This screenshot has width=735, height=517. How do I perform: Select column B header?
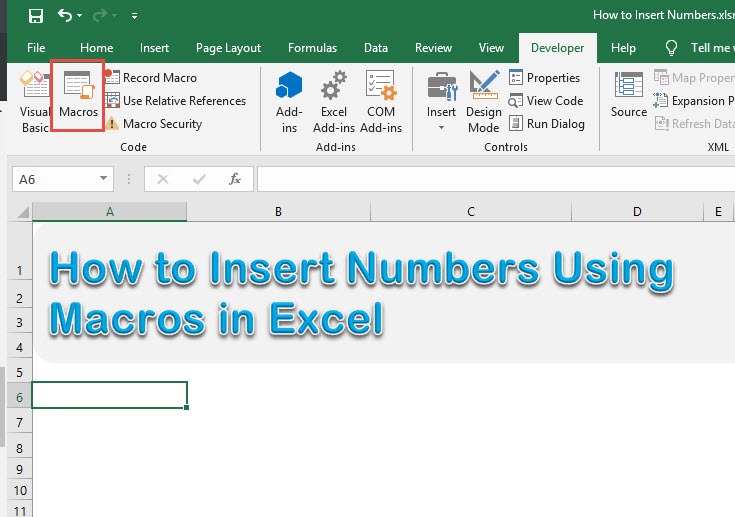pyautogui.click(x=278, y=212)
